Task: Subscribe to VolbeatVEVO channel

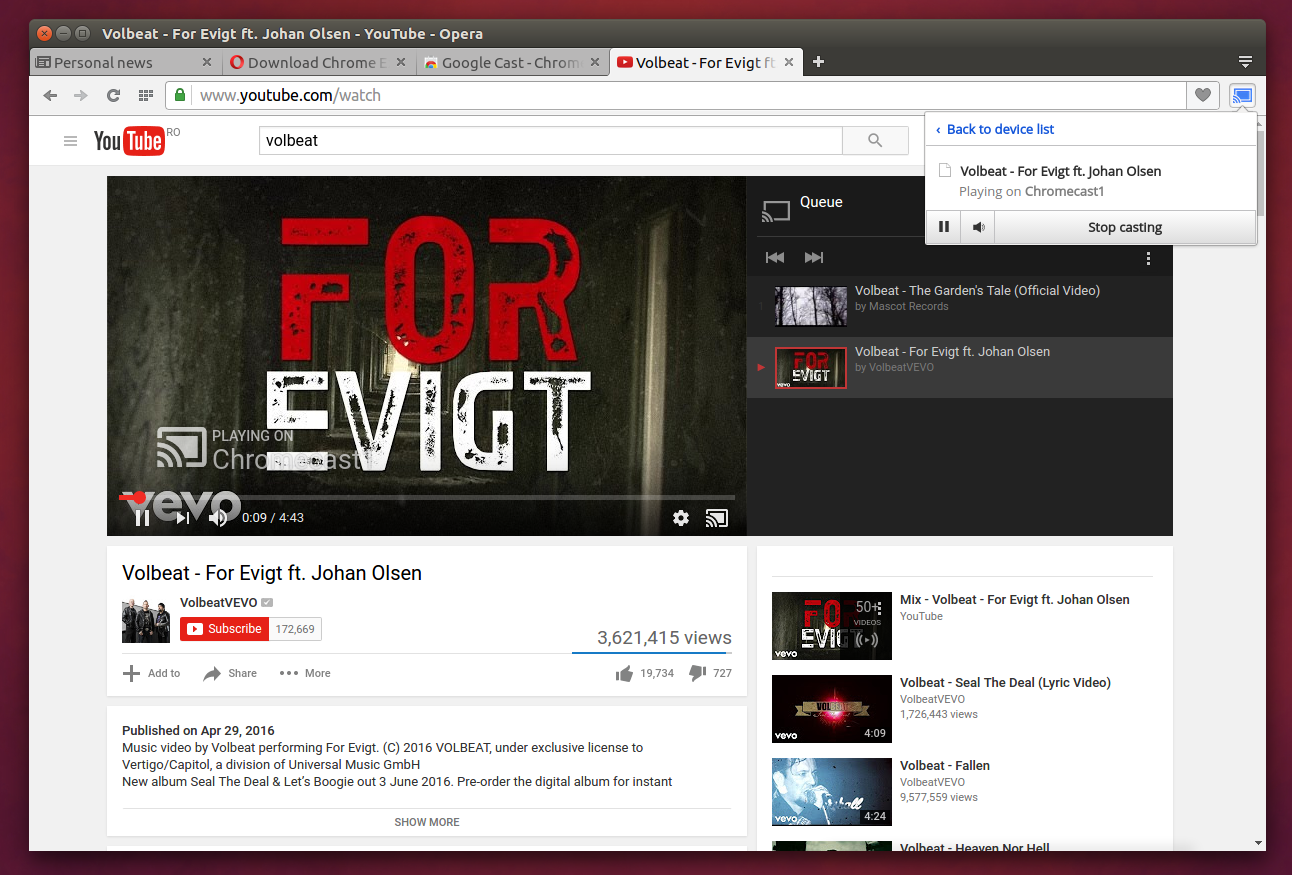Action: (x=225, y=629)
